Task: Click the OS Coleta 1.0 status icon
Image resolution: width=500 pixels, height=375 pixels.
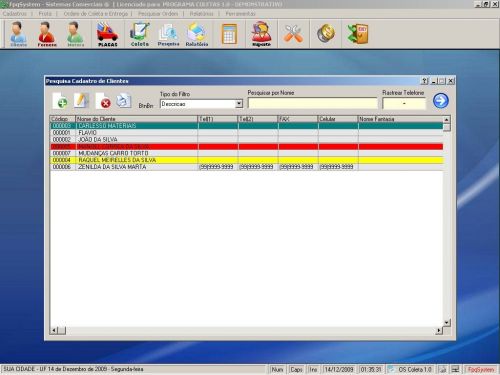Action: click(x=391, y=369)
